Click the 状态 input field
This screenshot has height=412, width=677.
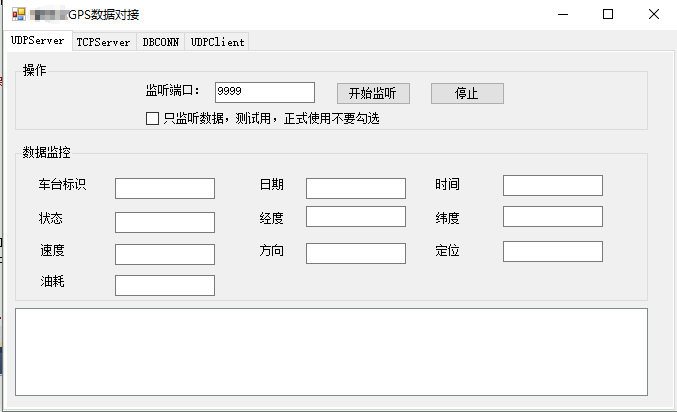click(165, 222)
